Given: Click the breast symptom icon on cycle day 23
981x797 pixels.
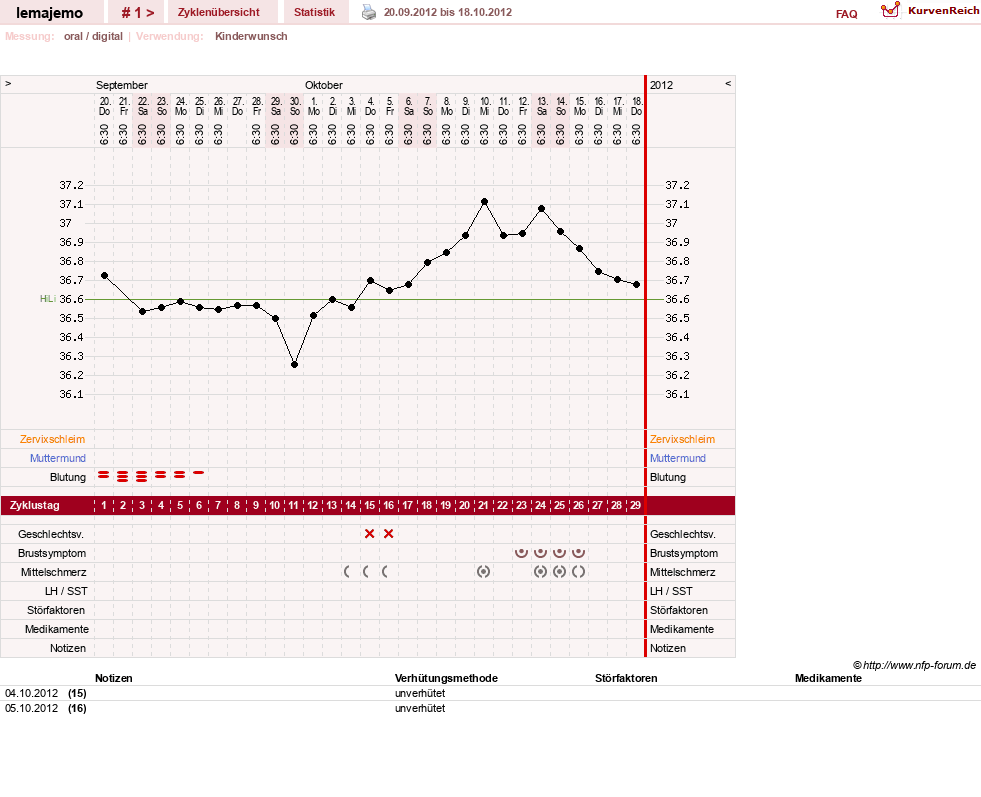Looking at the screenshot, I should 521,552.
